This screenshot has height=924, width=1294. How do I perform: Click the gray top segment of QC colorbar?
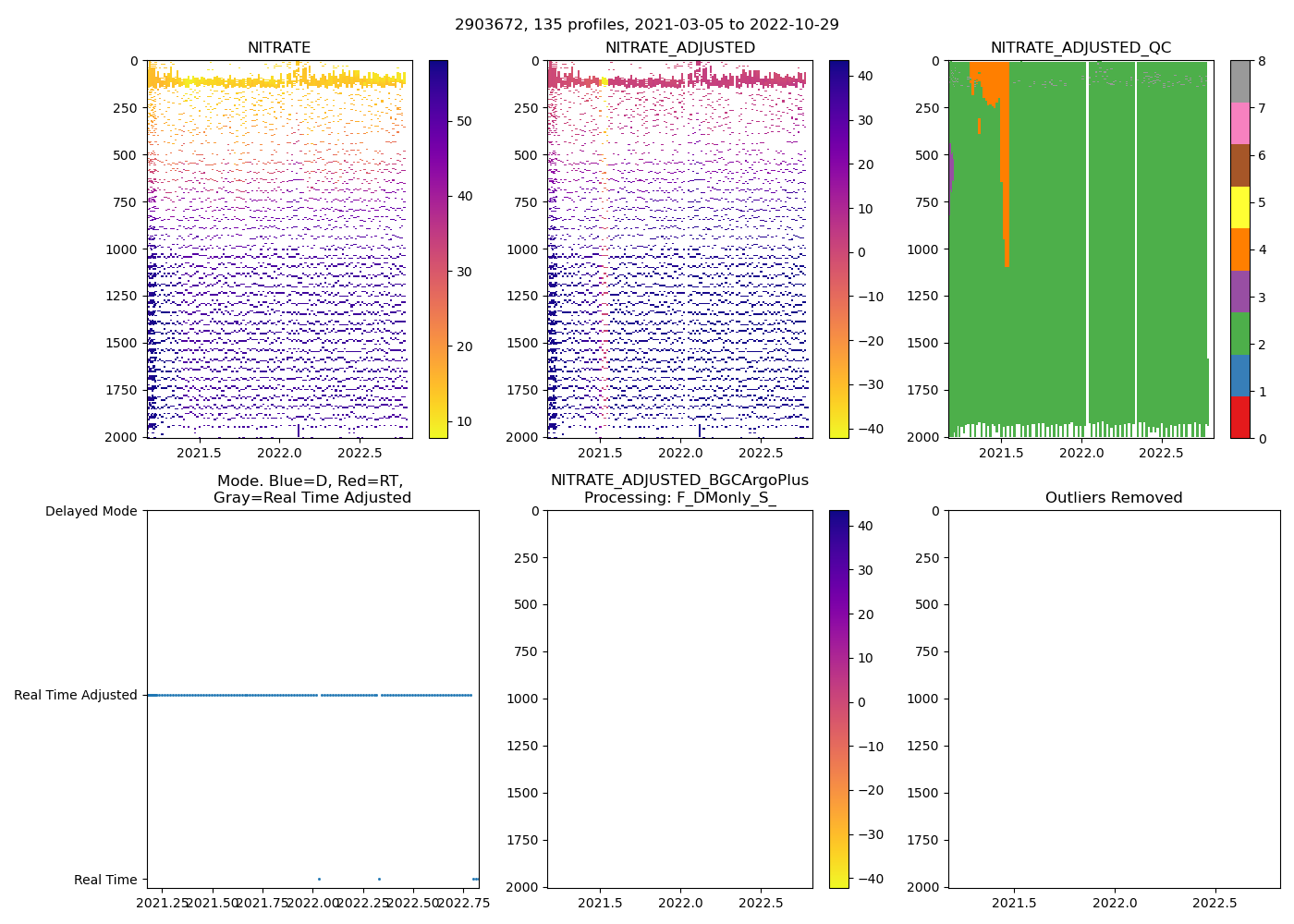(1239, 81)
